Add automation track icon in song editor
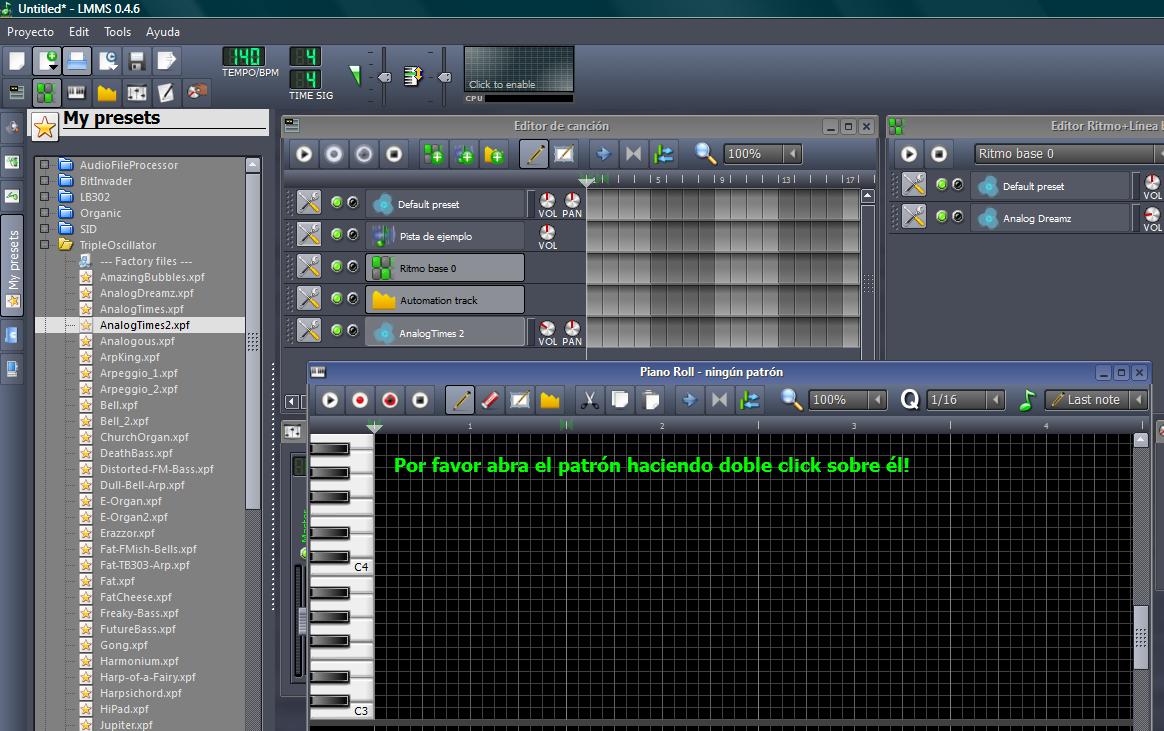This screenshot has height=731, width=1164. tap(494, 154)
